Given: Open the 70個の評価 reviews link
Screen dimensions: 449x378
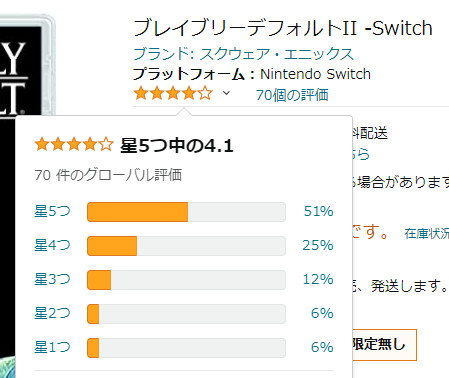Looking at the screenshot, I should (x=292, y=95).
